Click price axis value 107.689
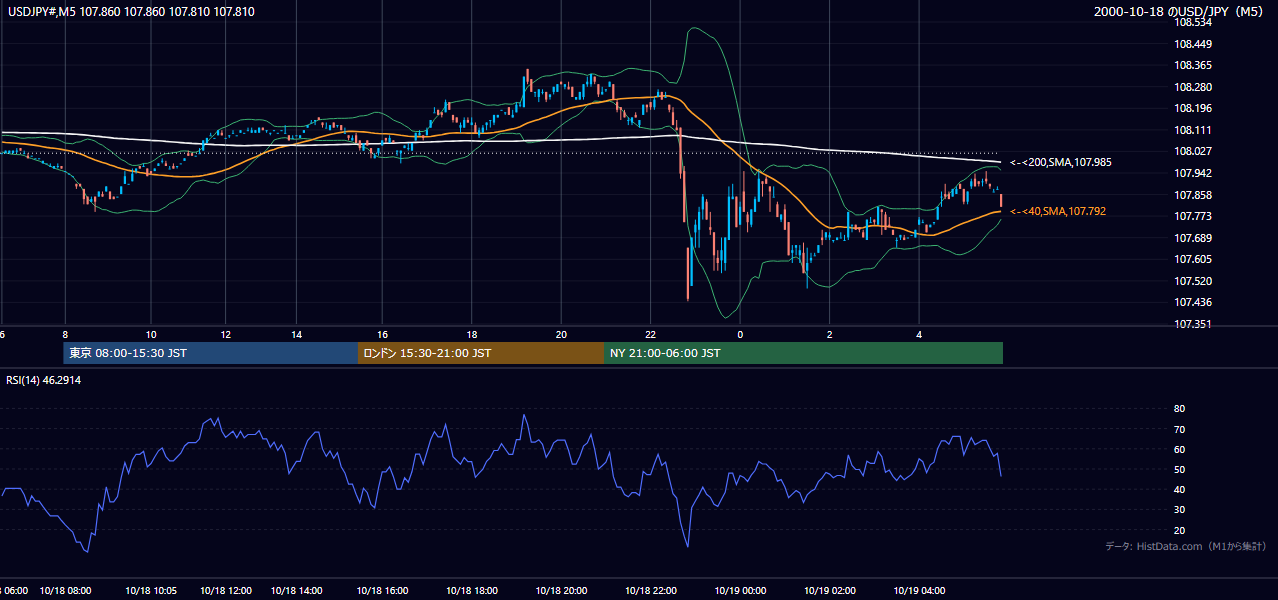This screenshot has width=1278, height=600. coord(1193,238)
